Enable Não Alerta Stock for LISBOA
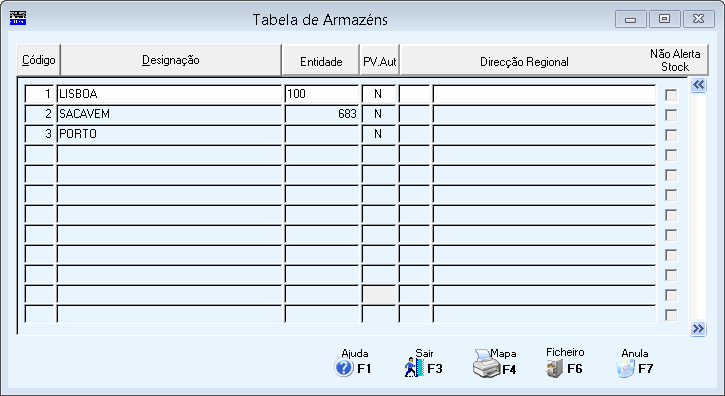The width and height of the screenshot is (725, 396). coord(671,95)
